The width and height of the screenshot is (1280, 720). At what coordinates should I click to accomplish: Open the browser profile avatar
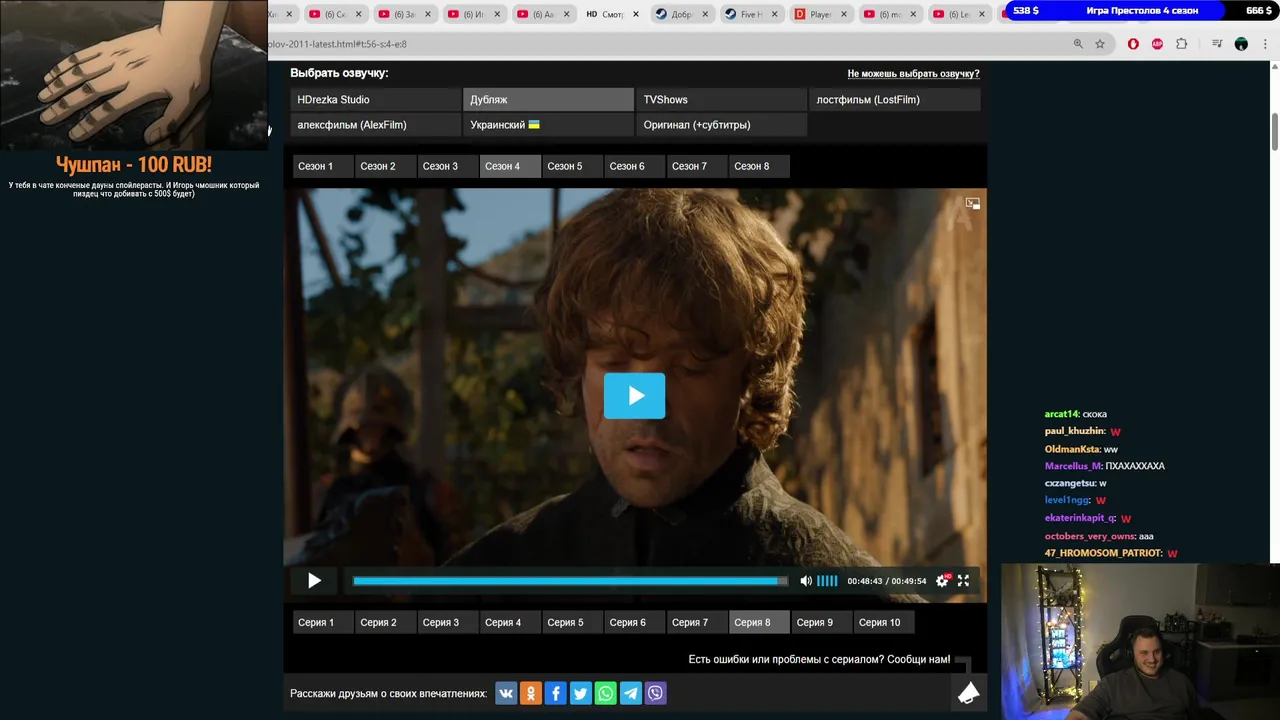pyautogui.click(x=1241, y=44)
